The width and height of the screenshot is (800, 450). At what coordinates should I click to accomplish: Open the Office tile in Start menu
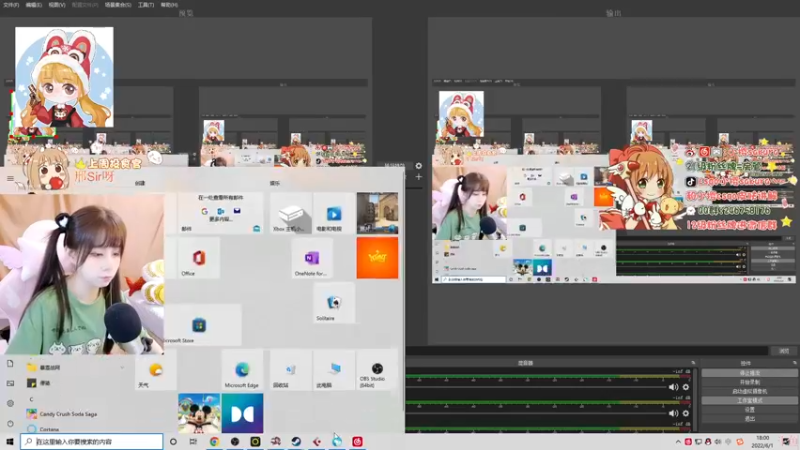[x=198, y=259]
